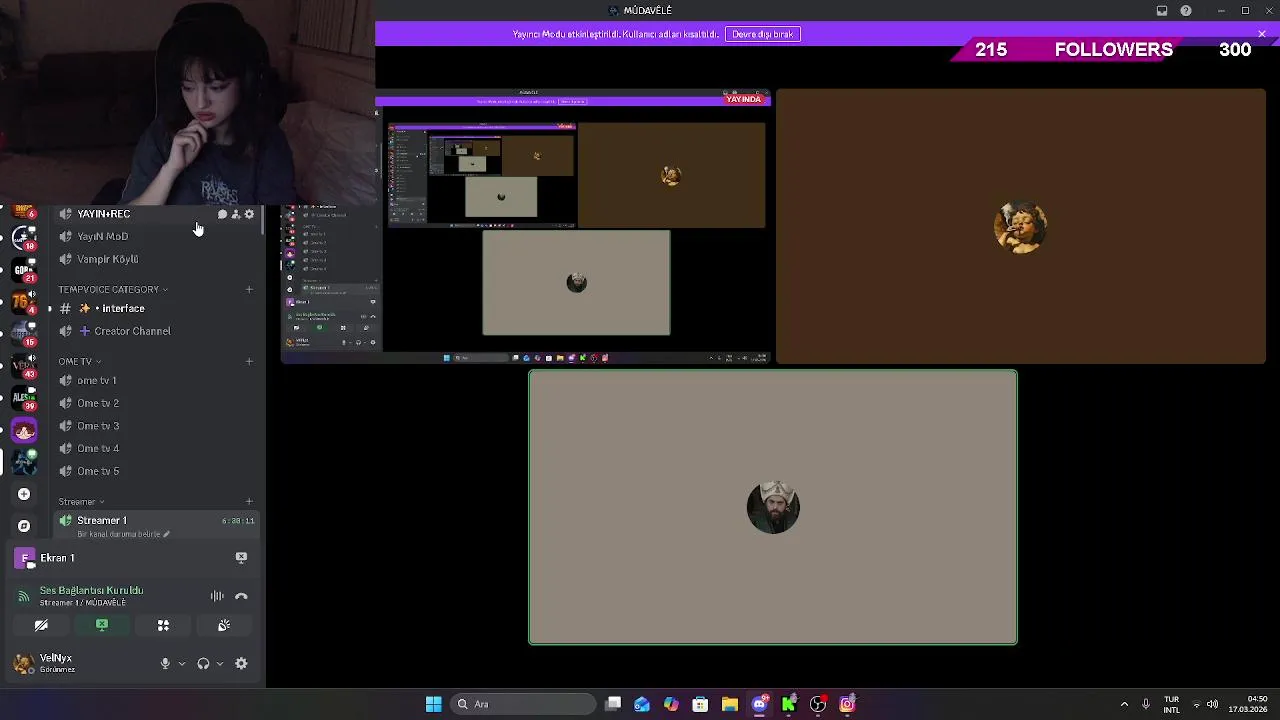Join the Vampir Köylü voice channel
This screenshot has width=1280, height=720.
tap(155, 259)
